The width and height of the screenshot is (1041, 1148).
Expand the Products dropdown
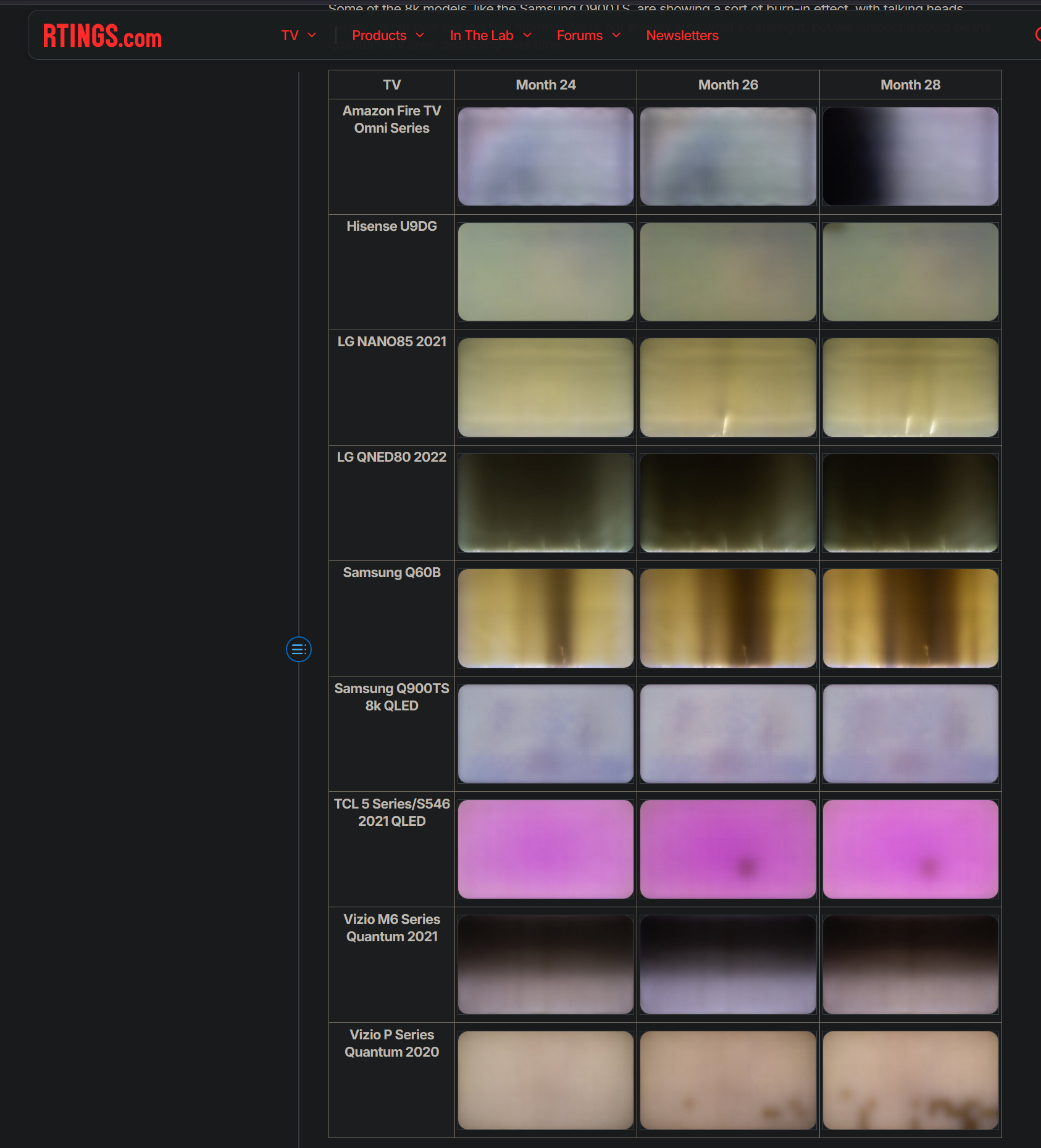click(x=387, y=35)
